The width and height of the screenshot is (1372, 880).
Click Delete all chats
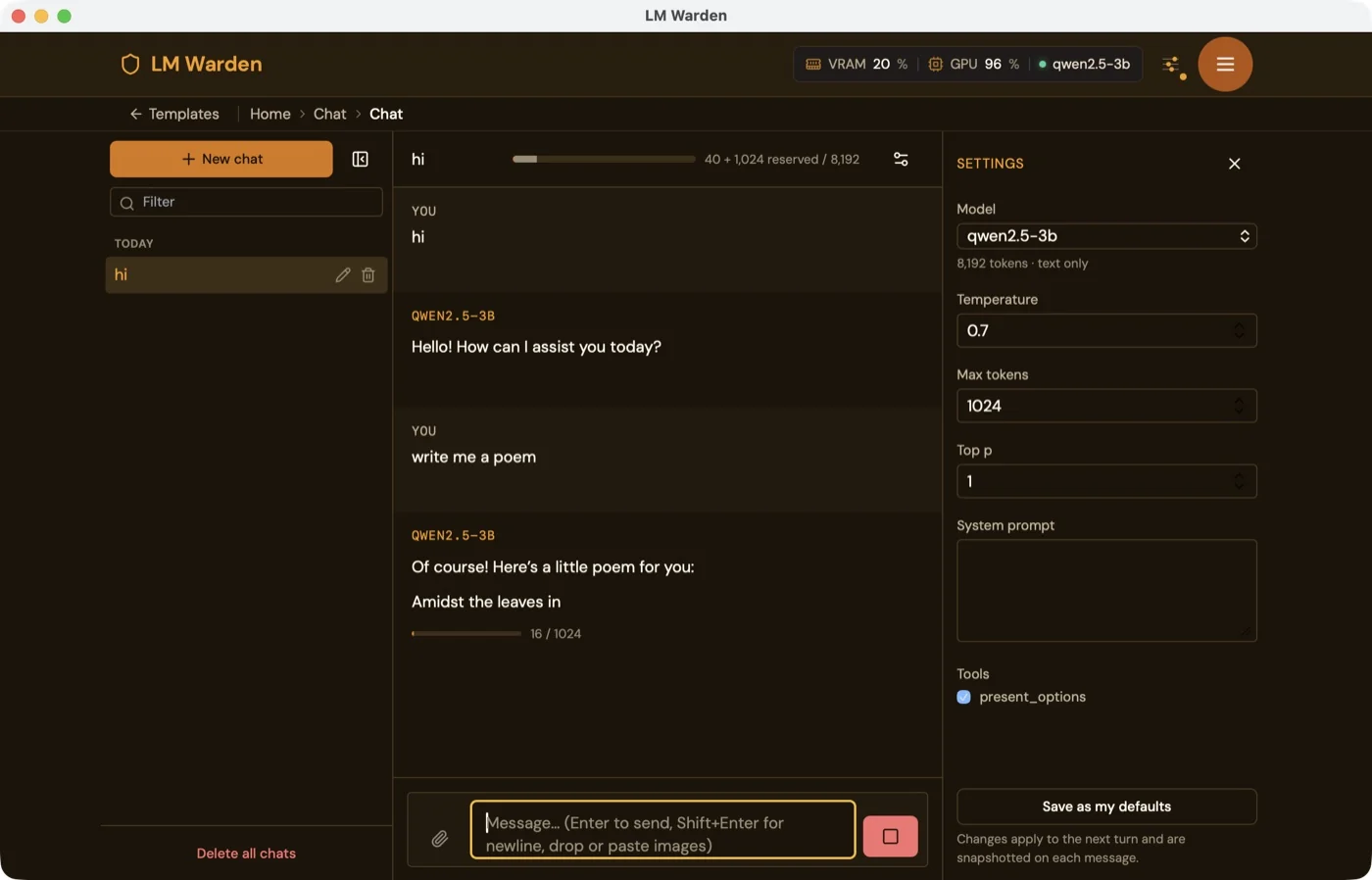[246, 854]
